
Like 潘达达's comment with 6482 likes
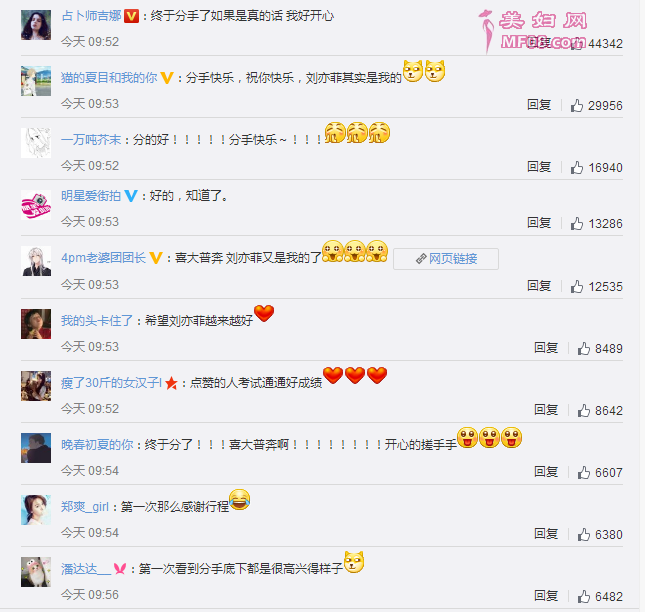[x=583, y=596]
